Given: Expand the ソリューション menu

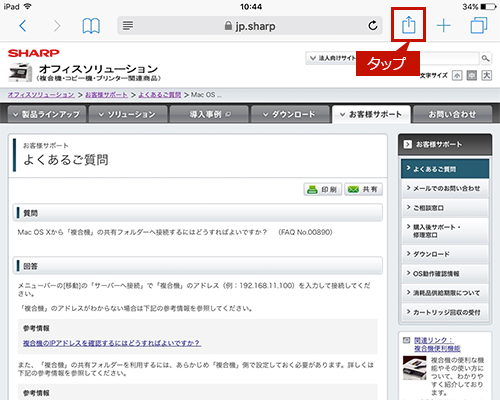Looking at the screenshot, I should point(128,114).
